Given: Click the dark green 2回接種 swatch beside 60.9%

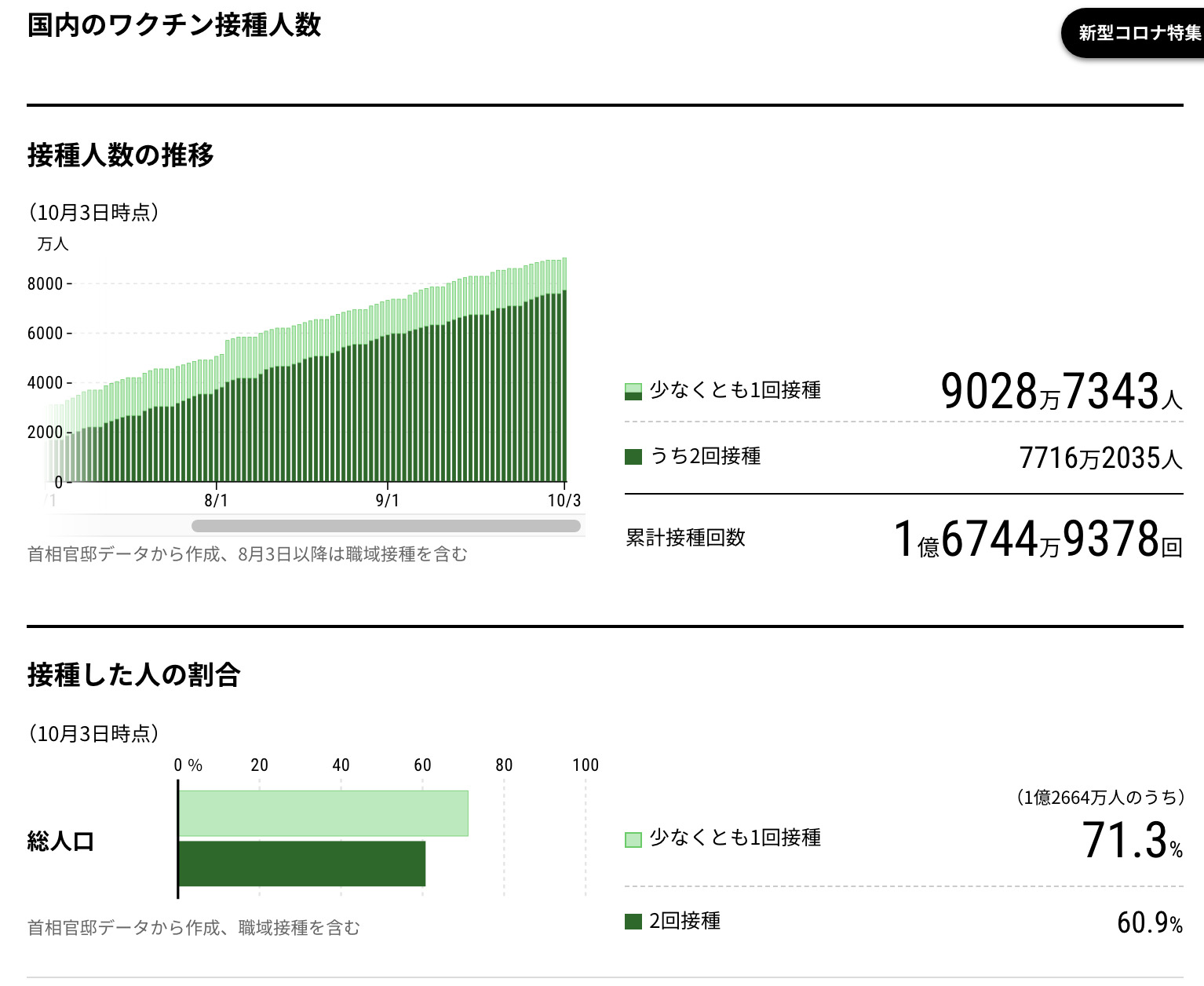Looking at the screenshot, I should point(633,922).
